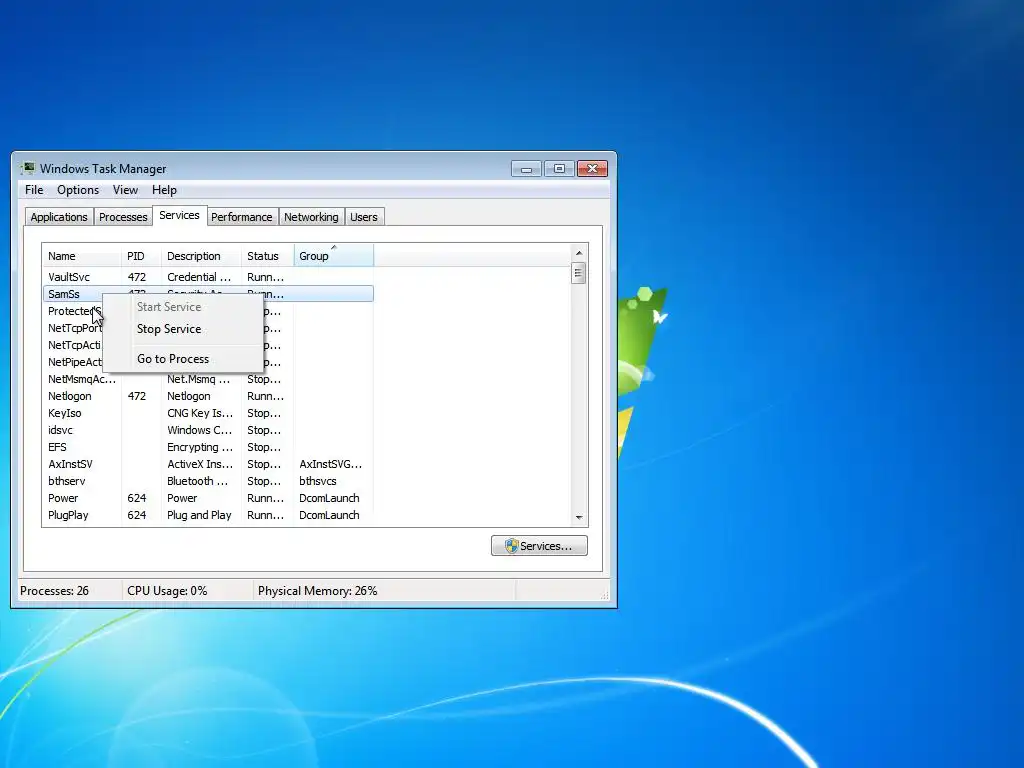
Task: Click the scroll up arrow in service list
Action: point(579,253)
